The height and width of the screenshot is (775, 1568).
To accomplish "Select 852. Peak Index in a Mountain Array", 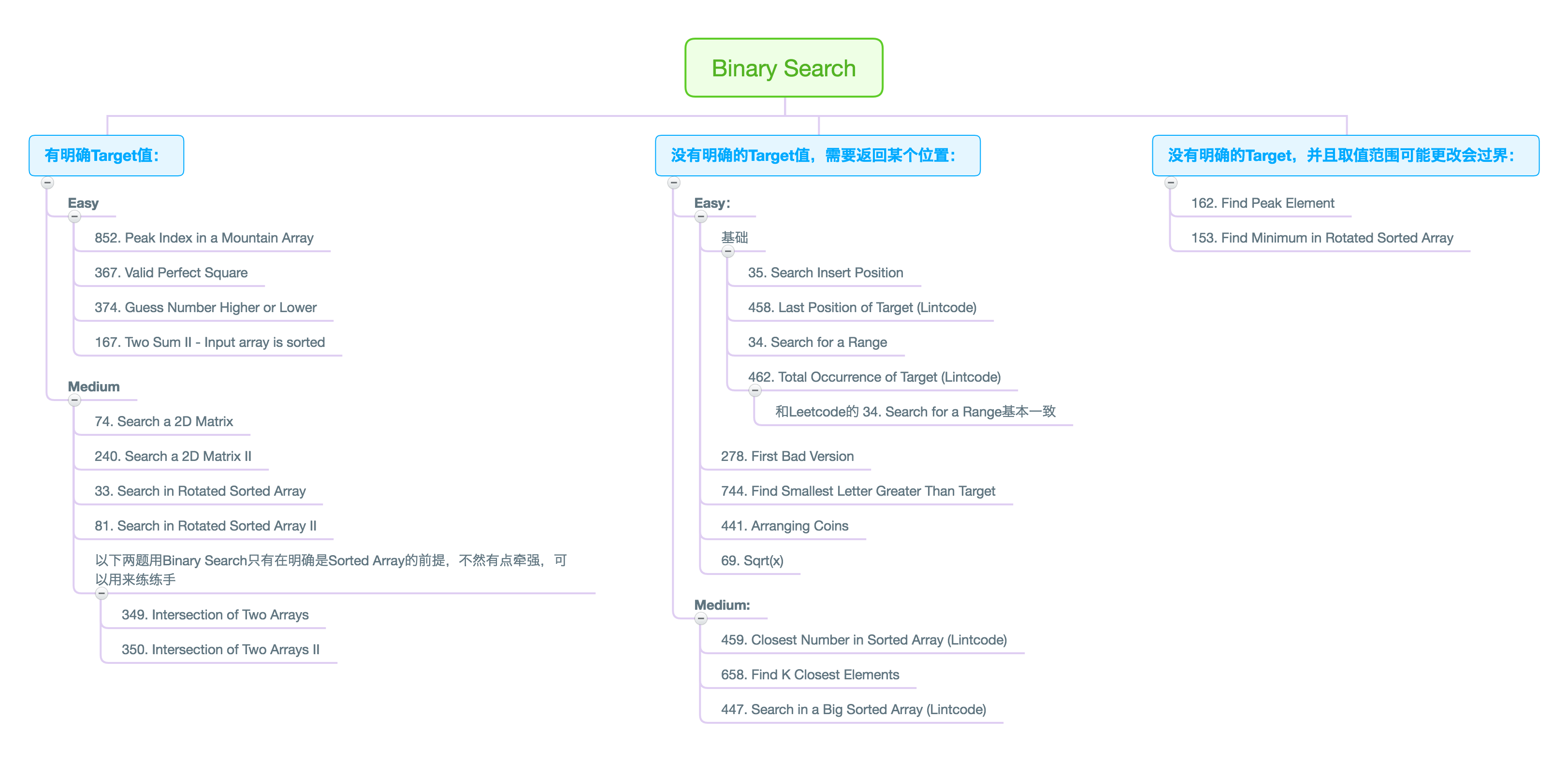I will [x=204, y=238].
